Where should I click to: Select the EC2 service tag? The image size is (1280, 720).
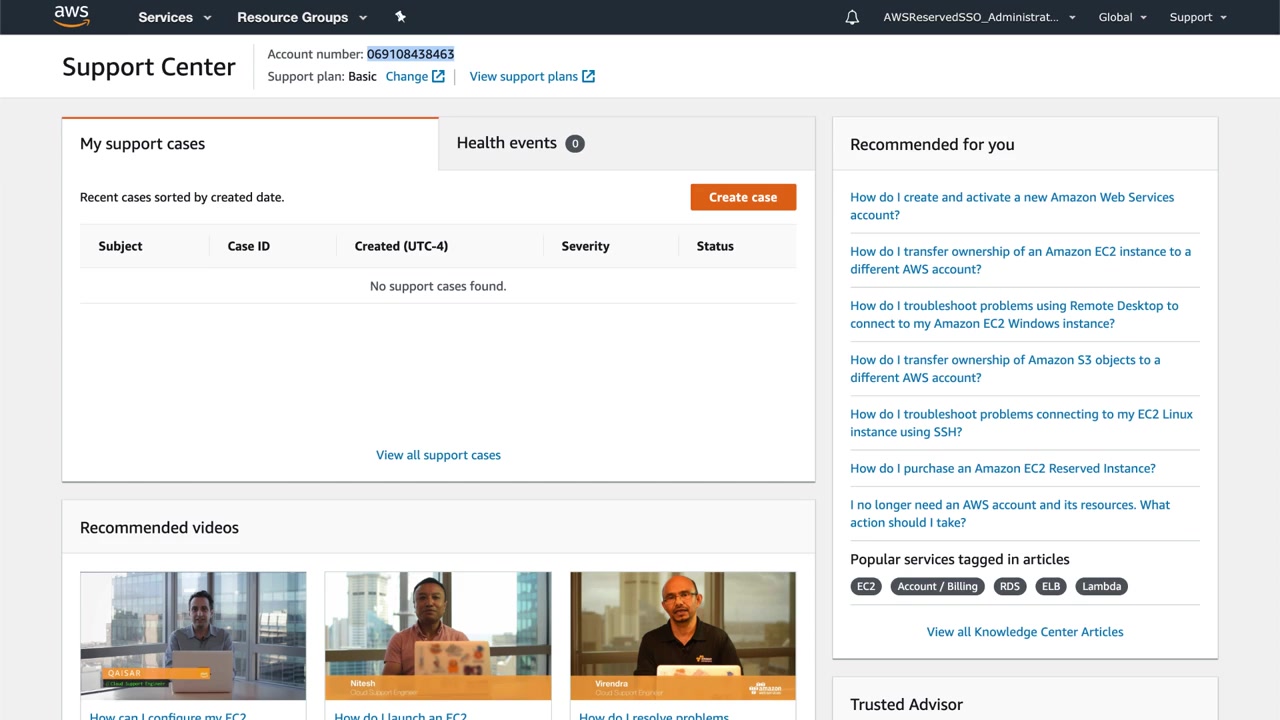[866, 586]
